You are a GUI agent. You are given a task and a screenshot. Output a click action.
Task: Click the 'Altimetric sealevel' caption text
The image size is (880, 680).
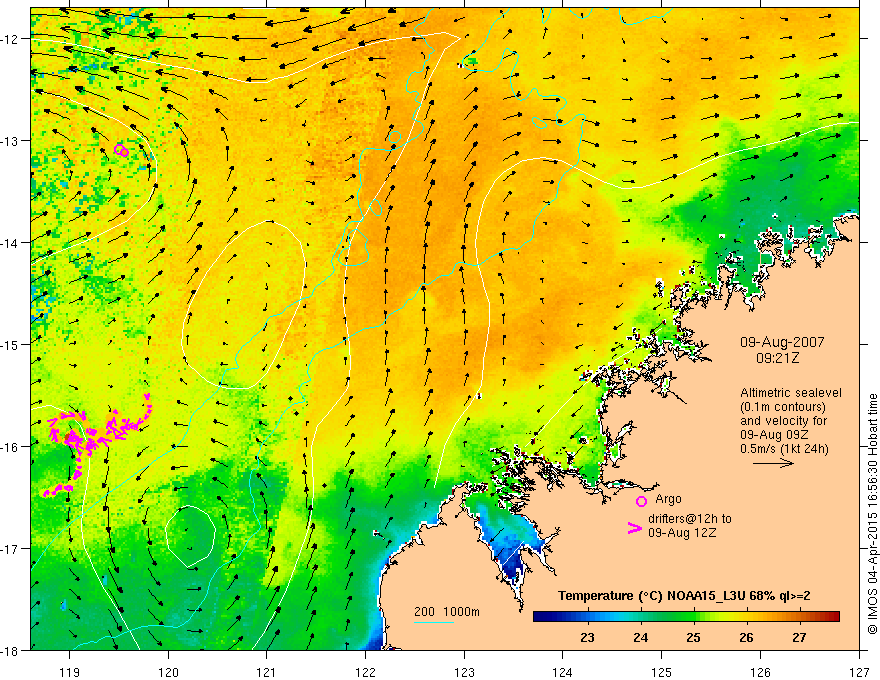791,393
